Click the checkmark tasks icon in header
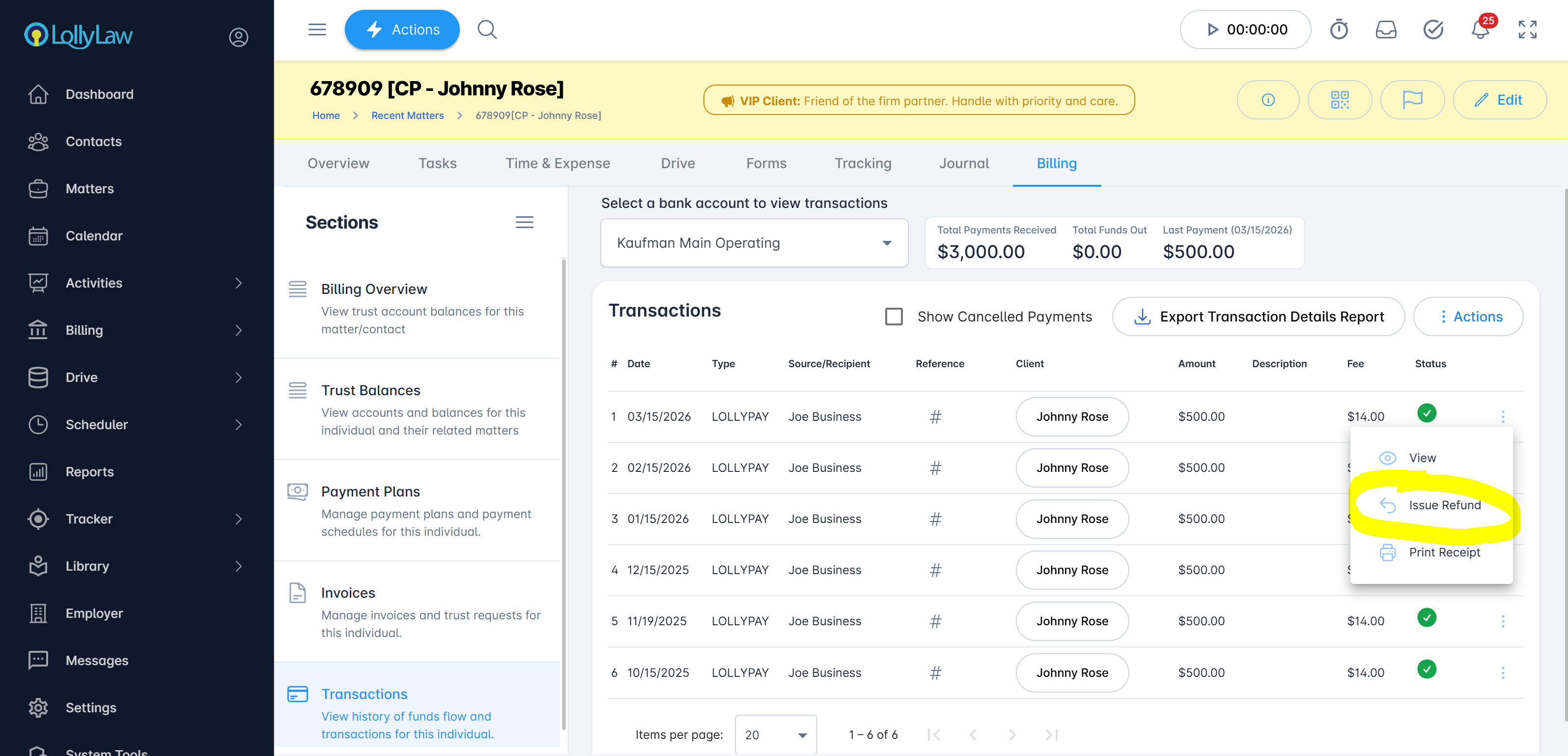The height and width of the screenshot is (756, 1568). tap(1433, 30)
